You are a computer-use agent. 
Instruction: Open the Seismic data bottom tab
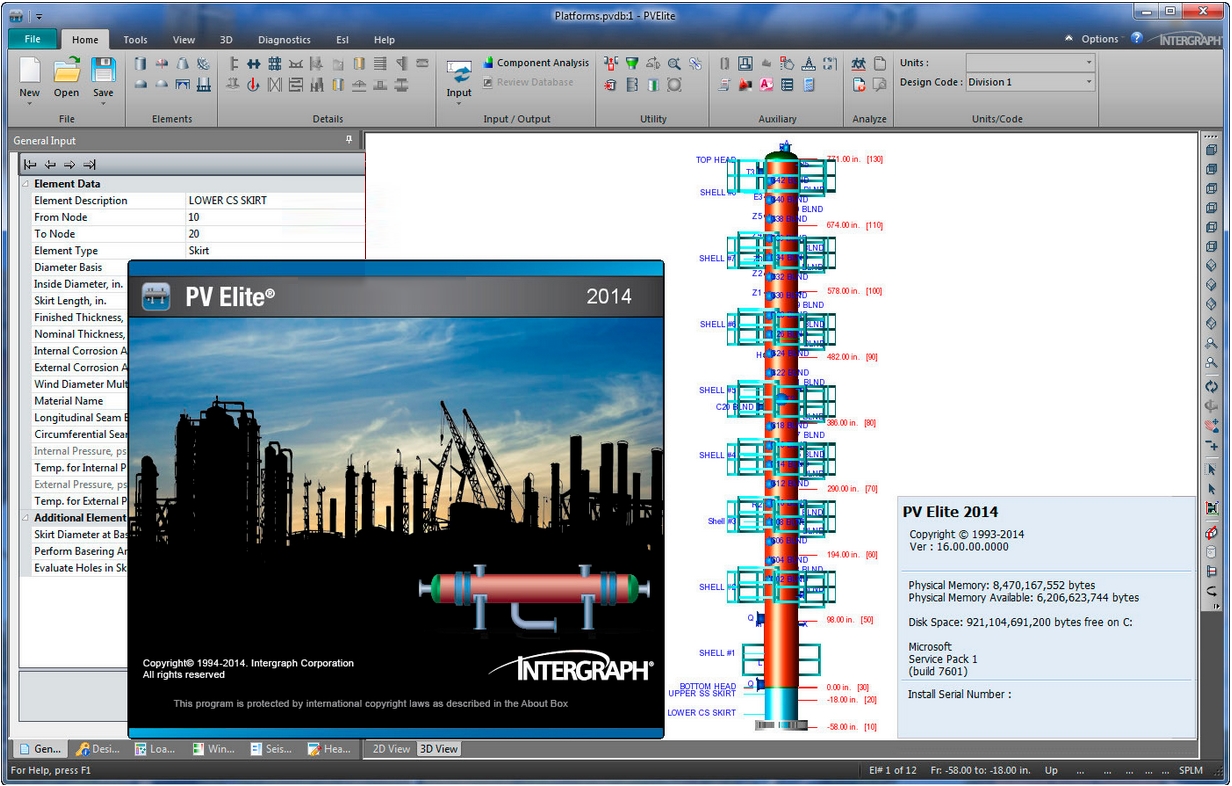click(x=271, y=748)
